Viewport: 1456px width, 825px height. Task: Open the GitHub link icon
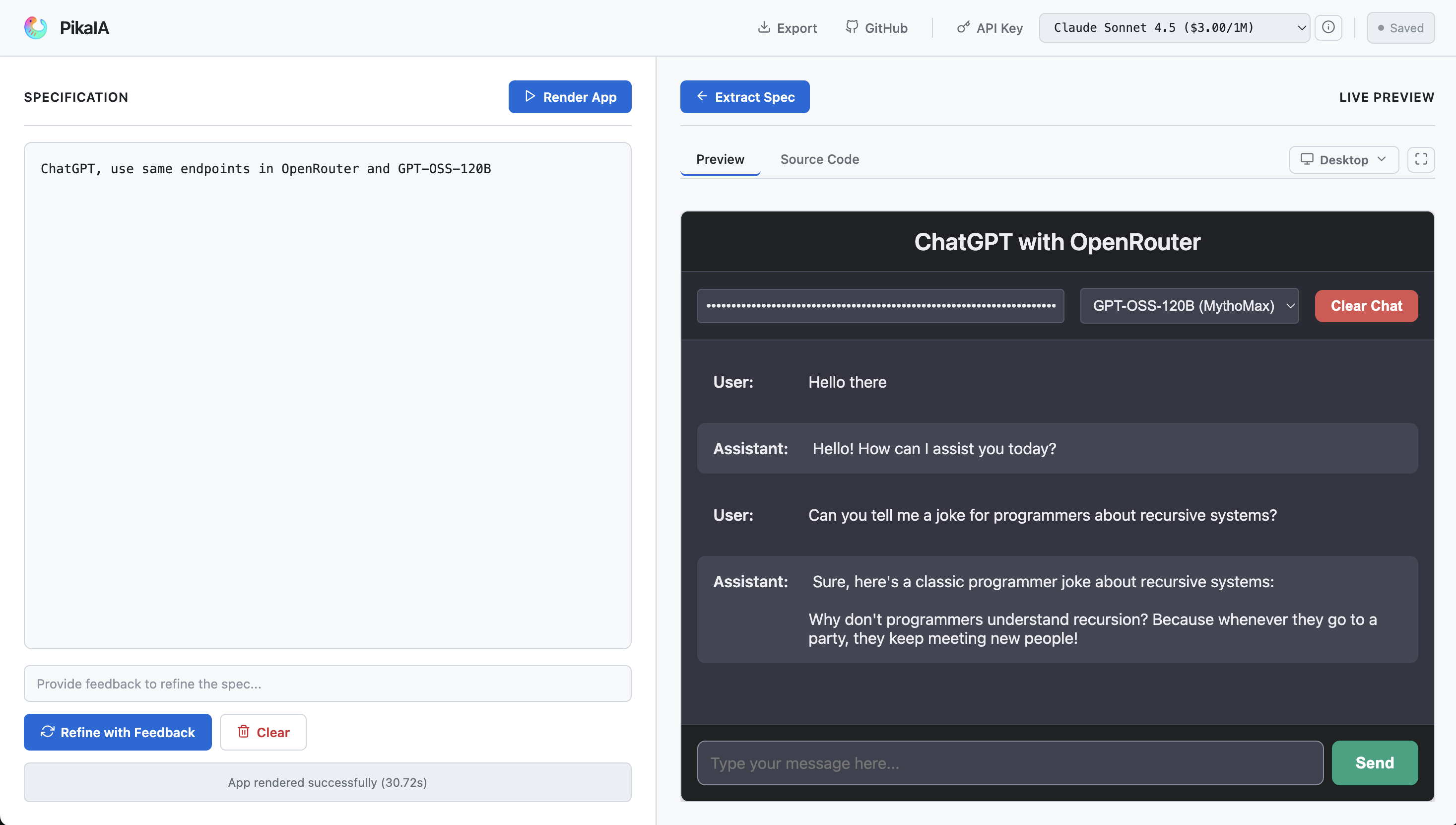851,27
